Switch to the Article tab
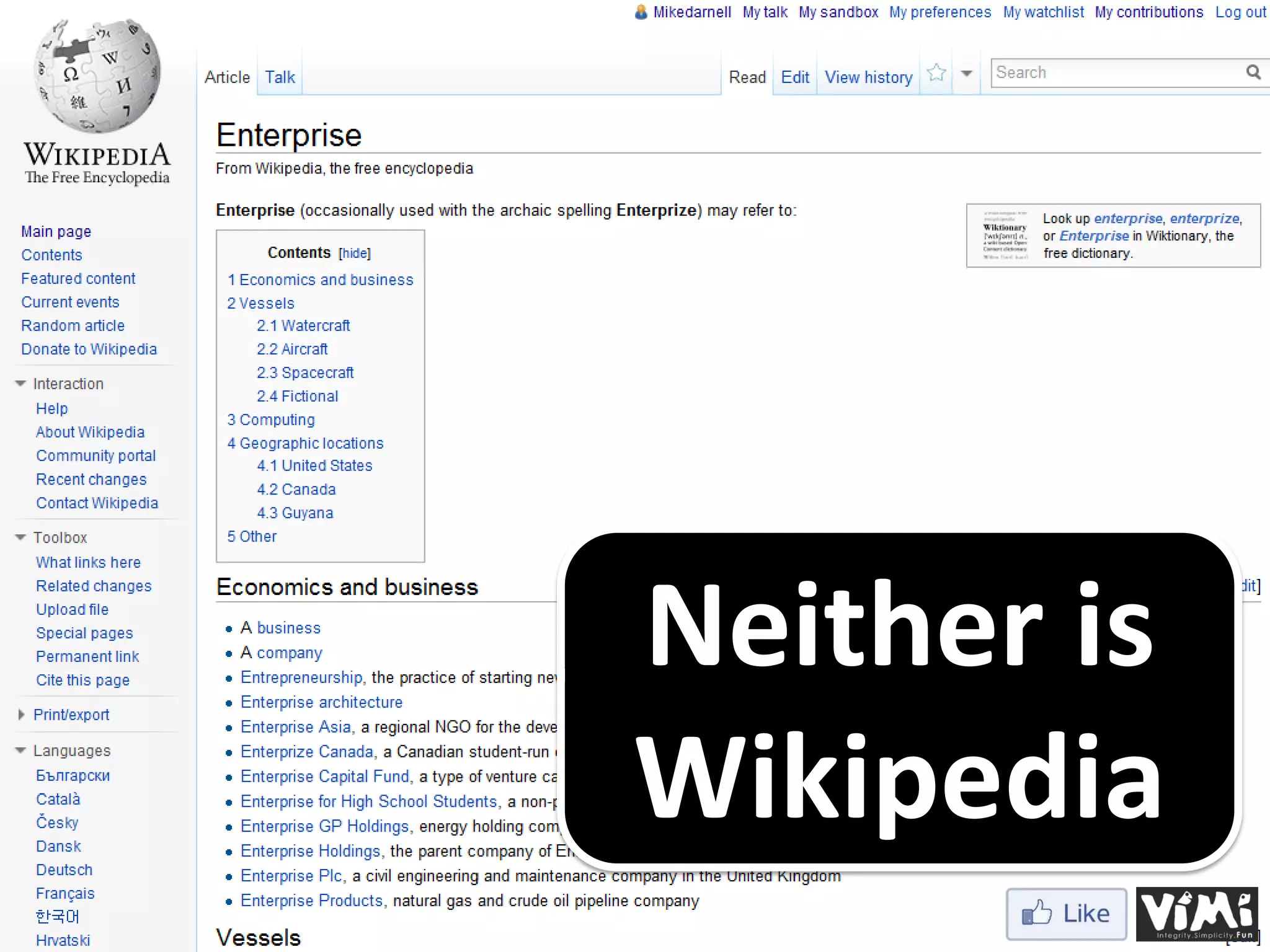1270x952 pixels. (227, 77)
